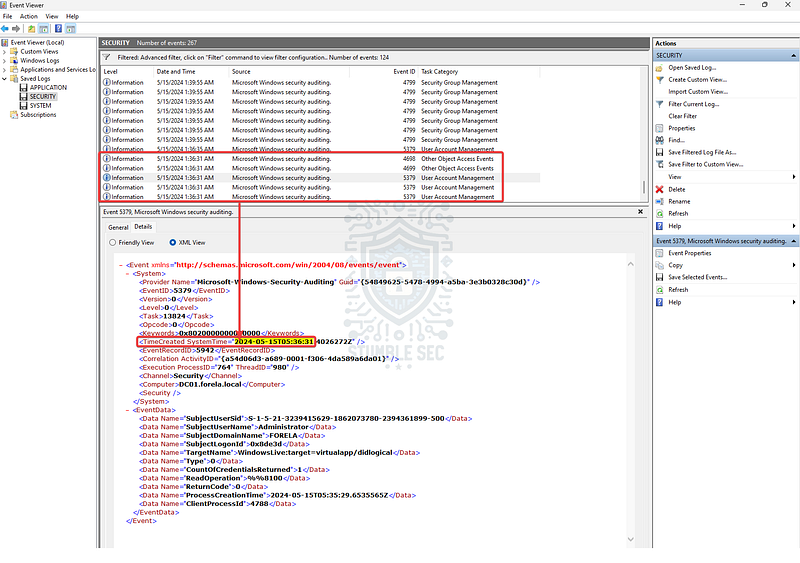
Task: Click the Copy icon in Actions
Action: tap(659, 265)
